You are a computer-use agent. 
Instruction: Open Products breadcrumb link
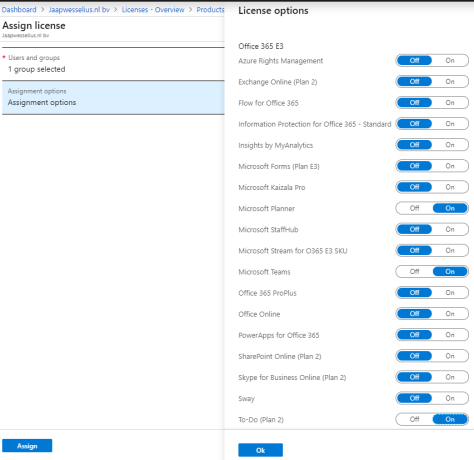210,10
